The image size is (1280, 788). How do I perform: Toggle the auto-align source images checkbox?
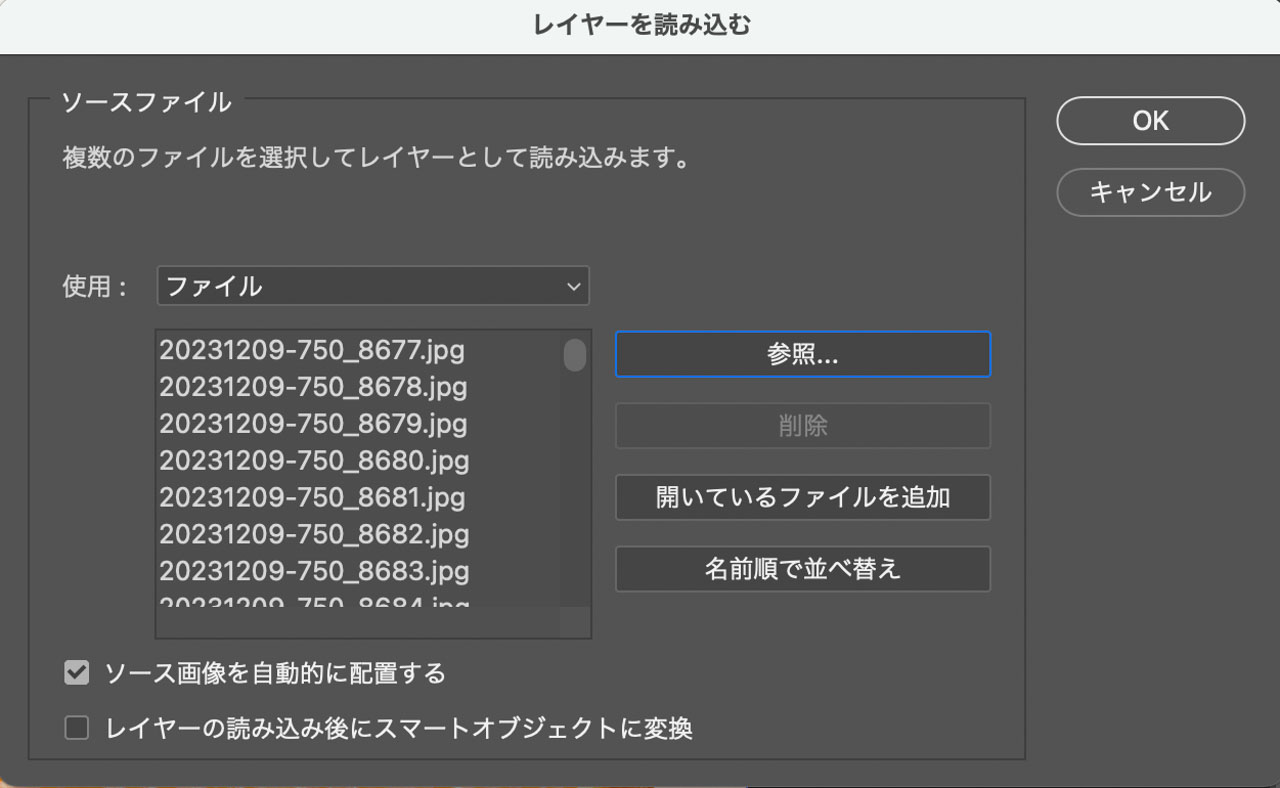pos(77,673)
